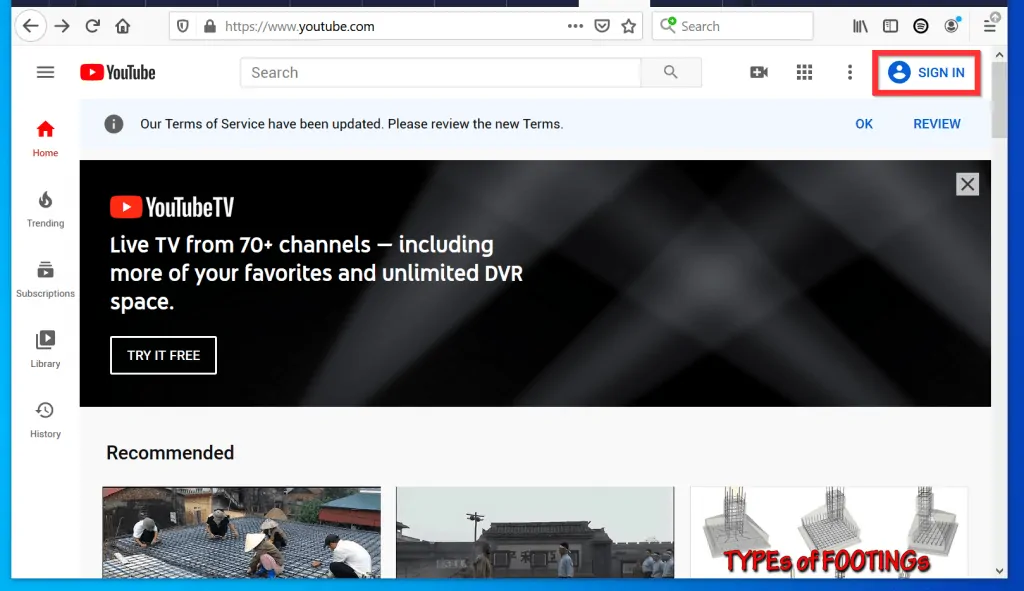Save page to Pocket
1024x591 pixels.
point(602,26)
